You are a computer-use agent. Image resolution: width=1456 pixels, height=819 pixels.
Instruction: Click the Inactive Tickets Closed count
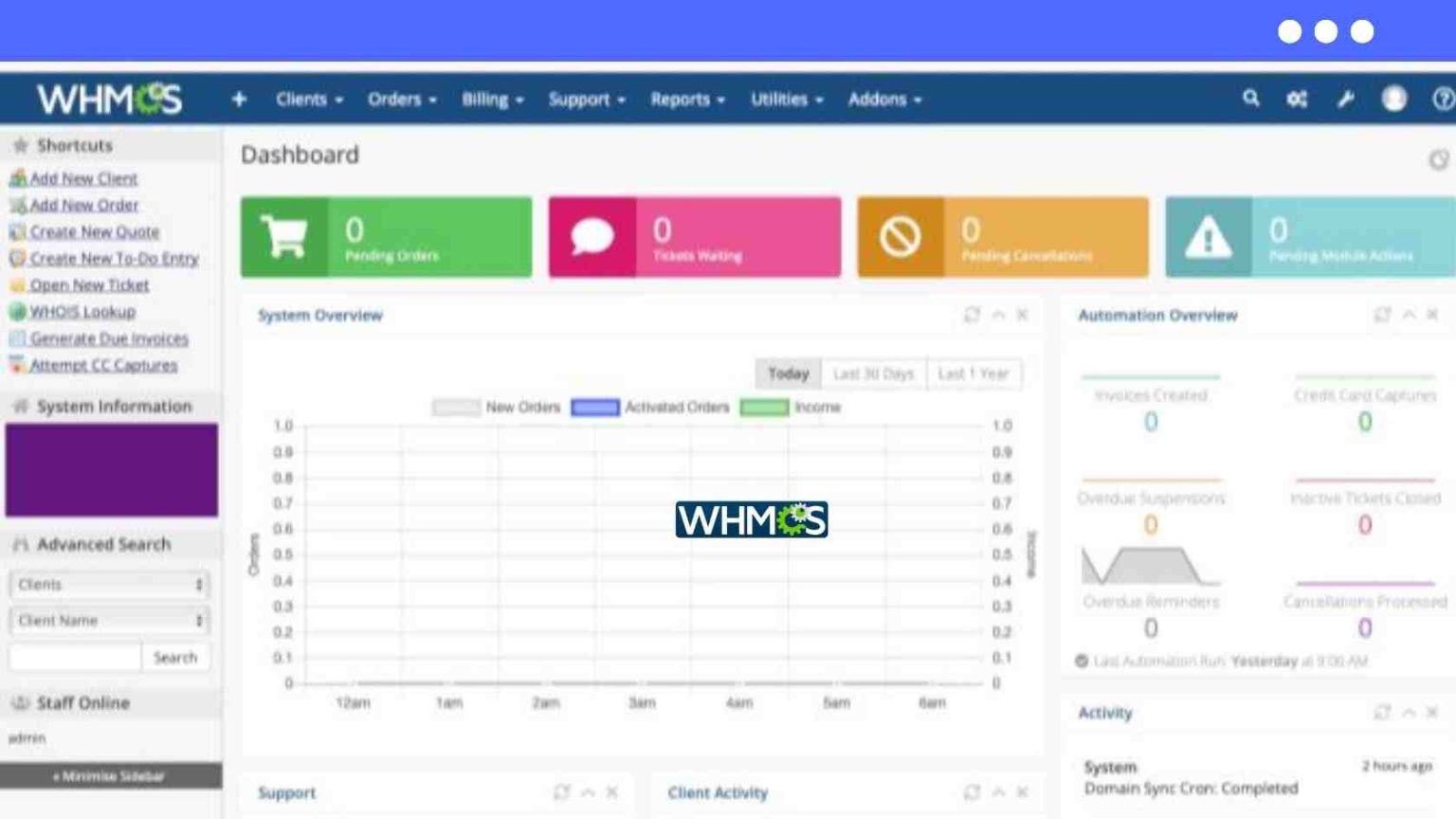pyautogui.click(x=1365, y=524)
